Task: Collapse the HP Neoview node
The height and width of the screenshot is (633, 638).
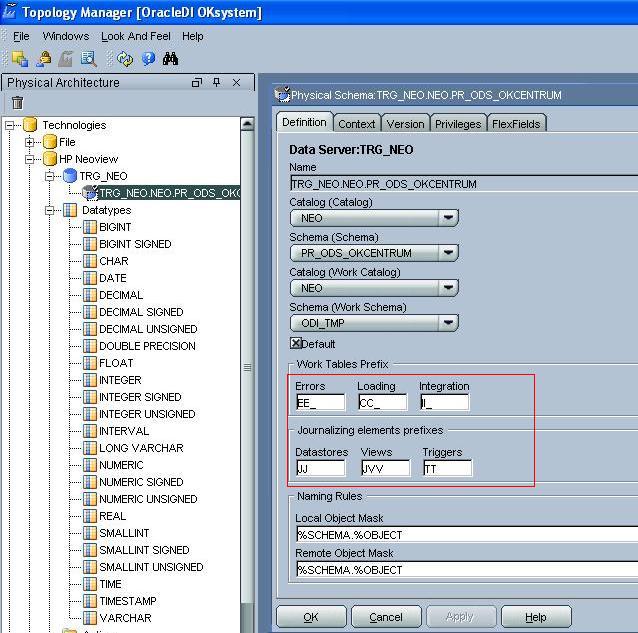Action: (x=29, y=159)
